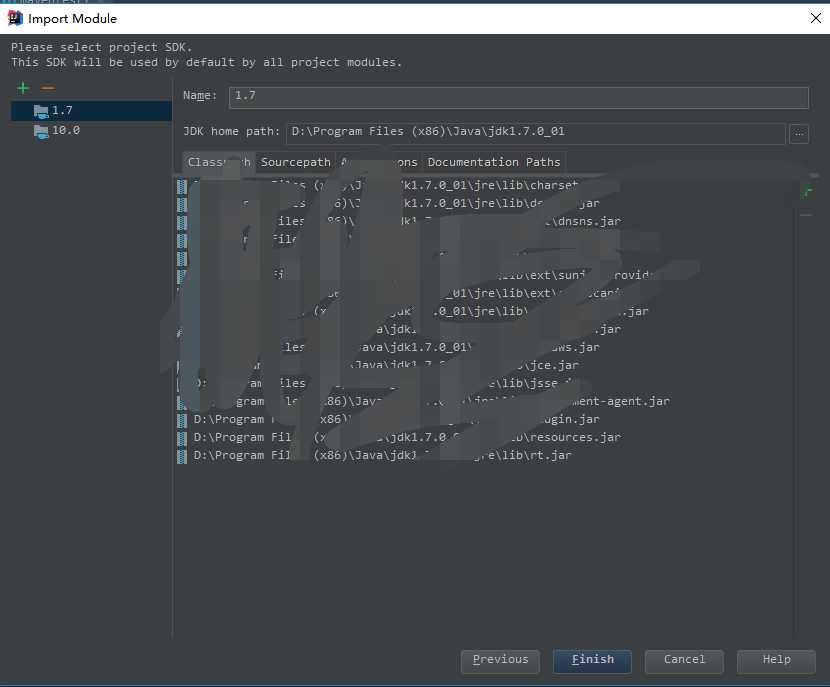Open the JDK home path browse button
The width and height of the screenshot is (830, 687).
click(x=799, y=134)
